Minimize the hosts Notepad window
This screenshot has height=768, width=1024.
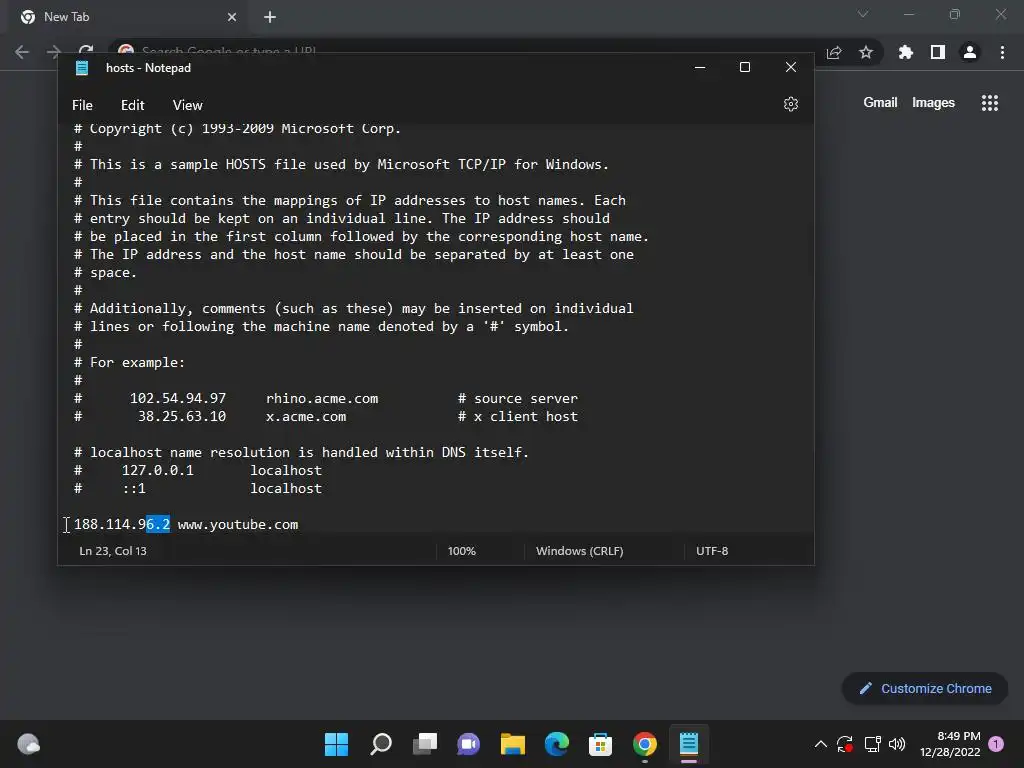click(x=700, y=67)
